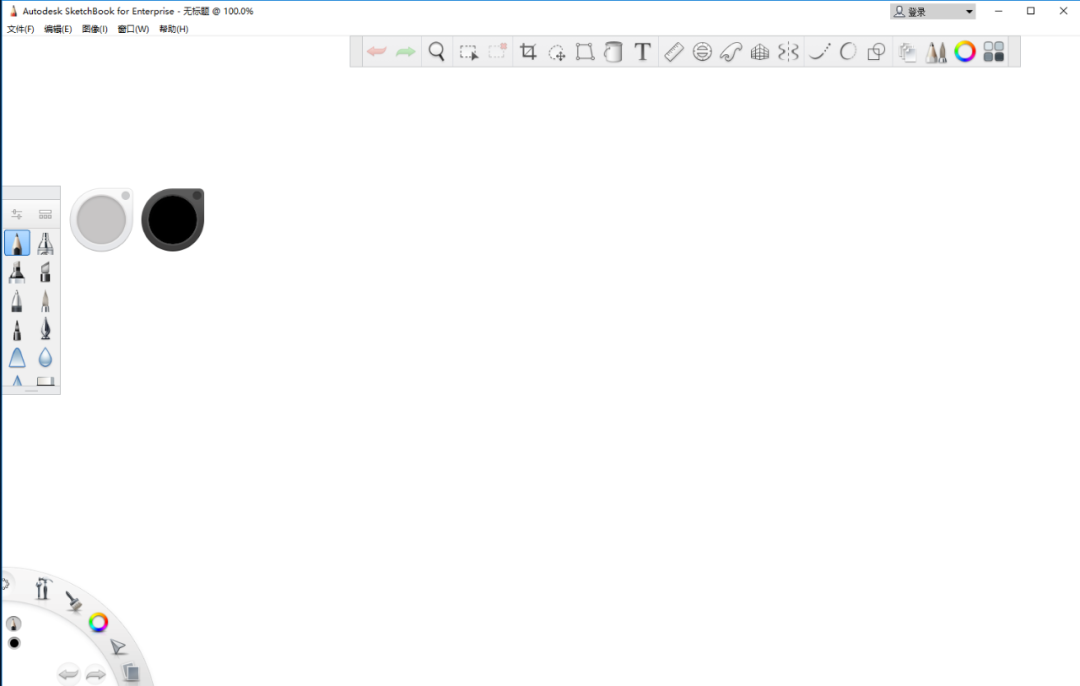1080x686 pixels.
Task: Click the deselect tool with red X
Action: (x=497, y=52)
